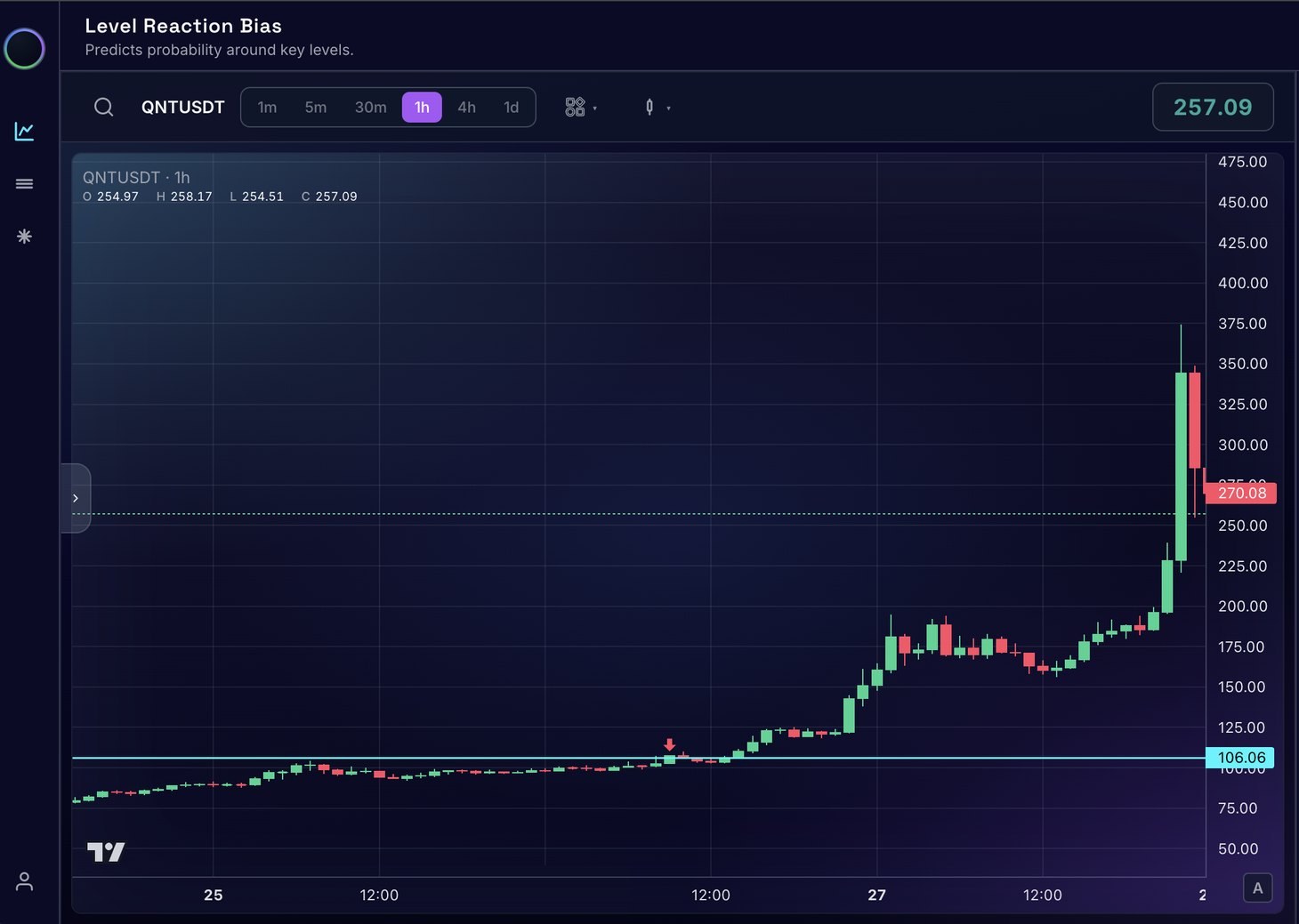The height and width of the screenshot is (924, 1299).
Task: Click the circular app logo
Action: tap(24, 49)
